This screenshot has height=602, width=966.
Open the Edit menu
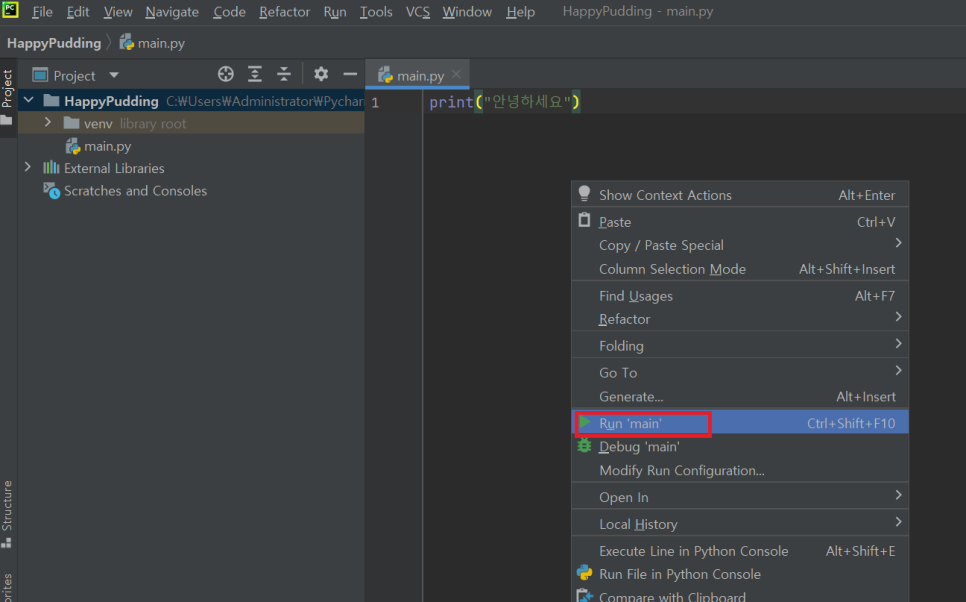[78, 12]
